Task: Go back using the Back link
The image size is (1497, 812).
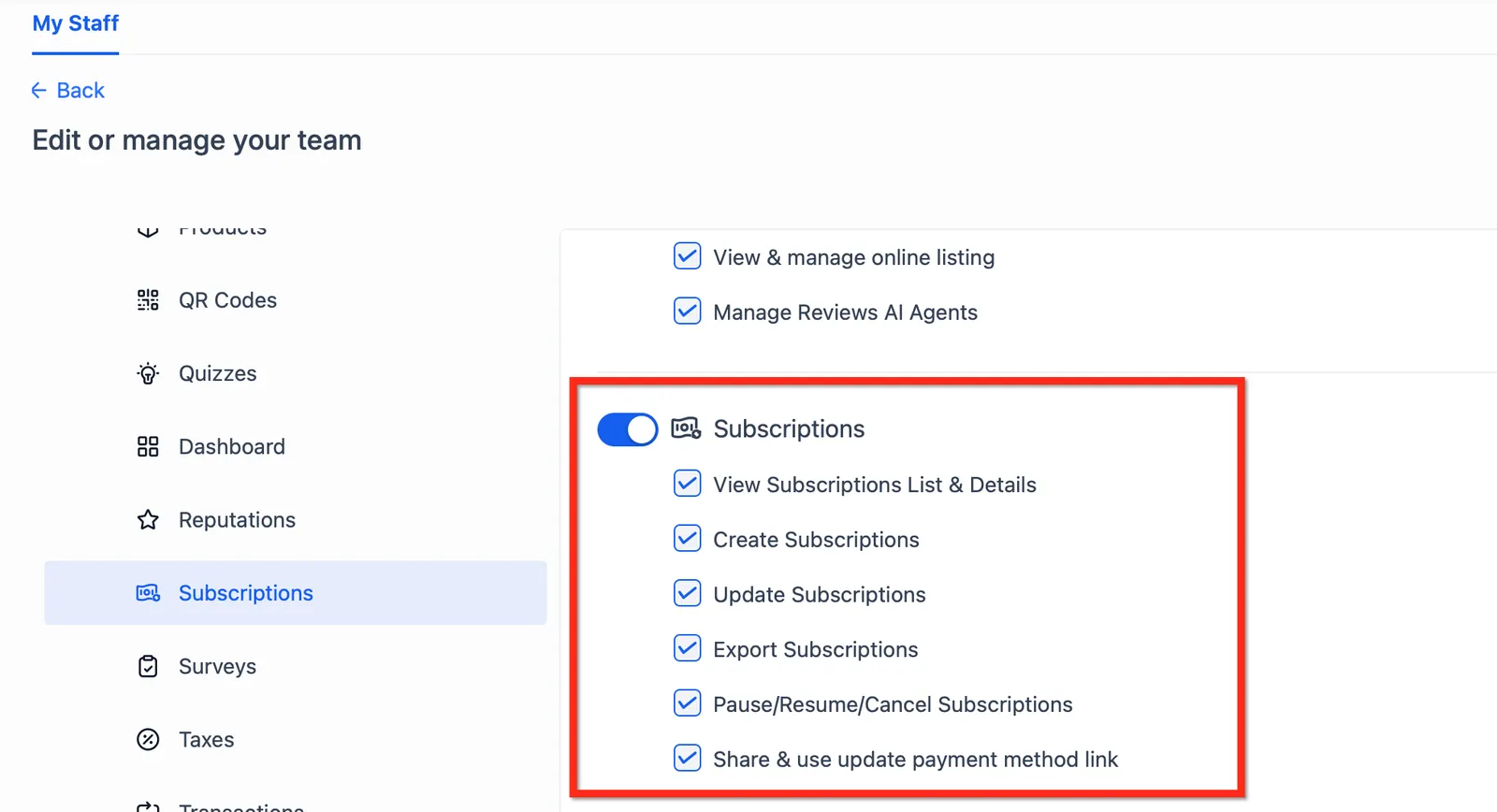Action: click(67, 91)
